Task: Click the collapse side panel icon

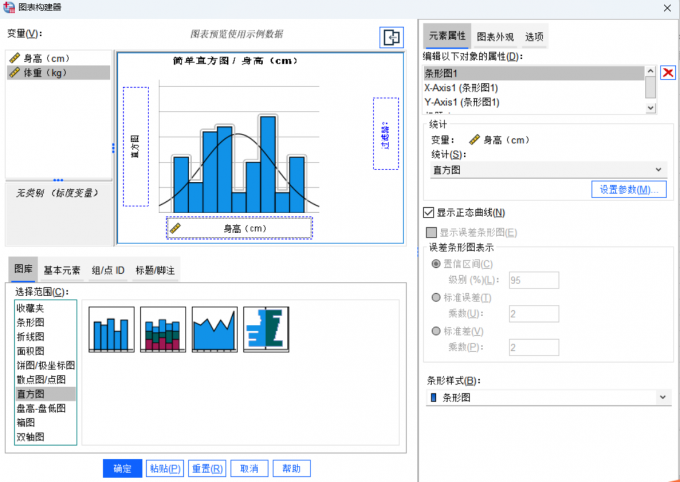Action: point(392,38)
